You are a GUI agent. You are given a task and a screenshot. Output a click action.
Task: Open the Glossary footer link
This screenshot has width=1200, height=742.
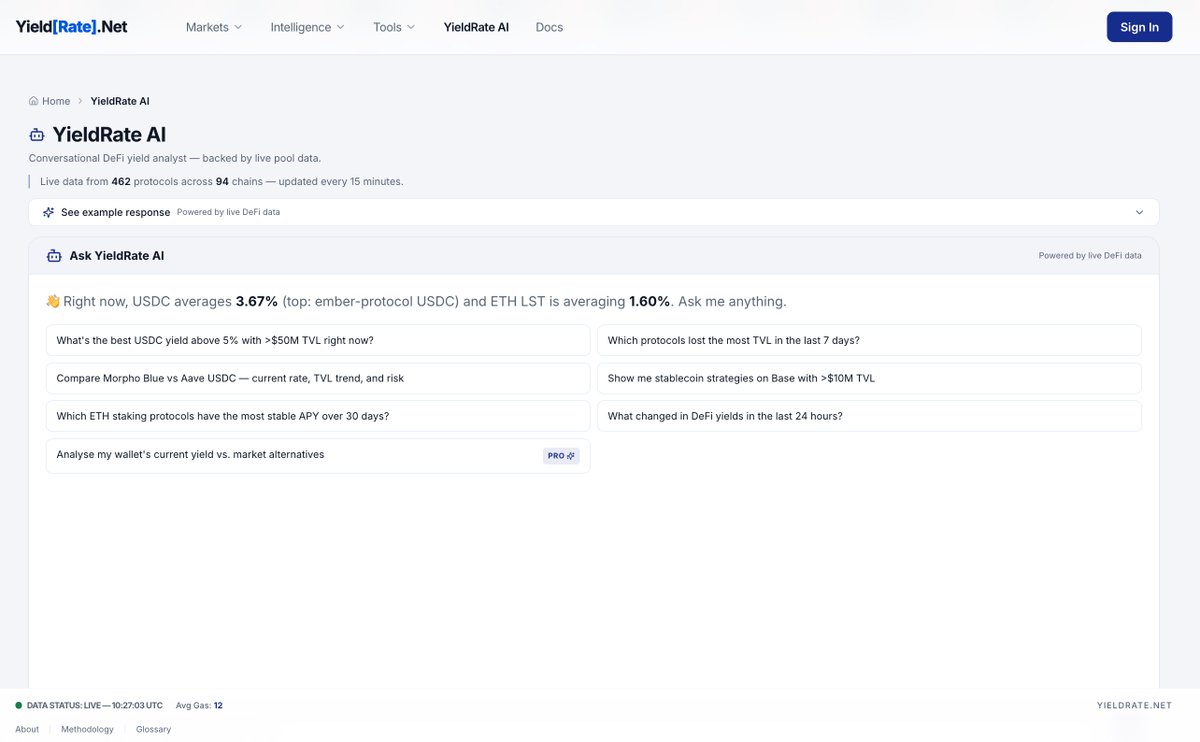tap(154, 729)
